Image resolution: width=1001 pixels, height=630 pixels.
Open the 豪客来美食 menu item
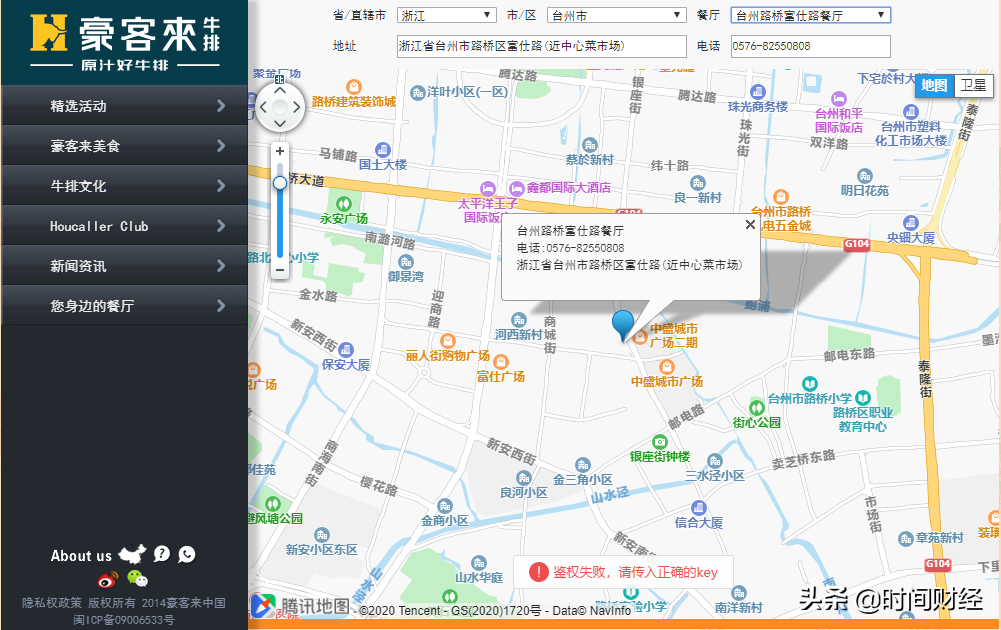click(x=124, y=146)
